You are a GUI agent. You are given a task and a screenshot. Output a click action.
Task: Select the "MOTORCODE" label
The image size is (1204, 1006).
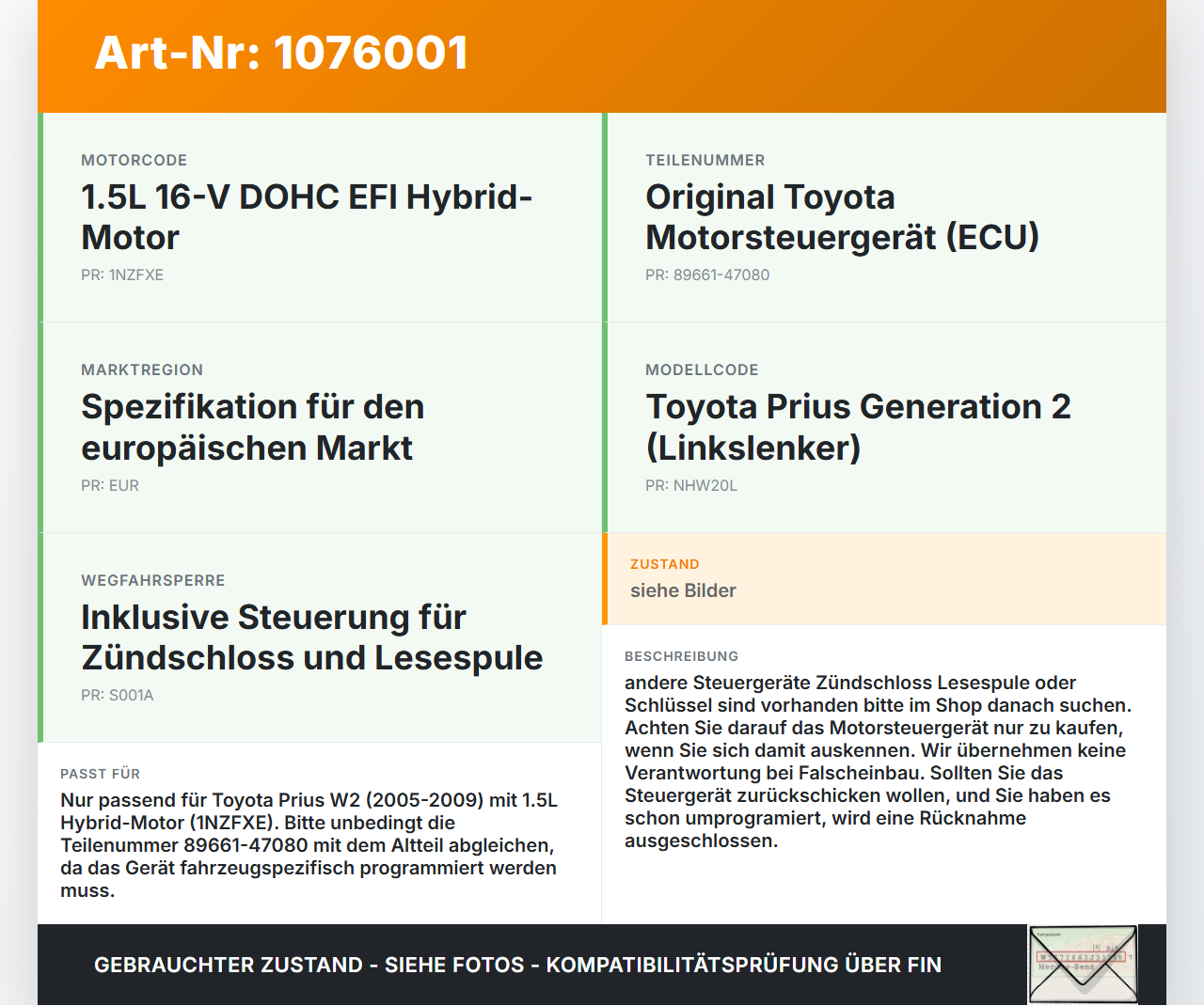pos(135,161)
